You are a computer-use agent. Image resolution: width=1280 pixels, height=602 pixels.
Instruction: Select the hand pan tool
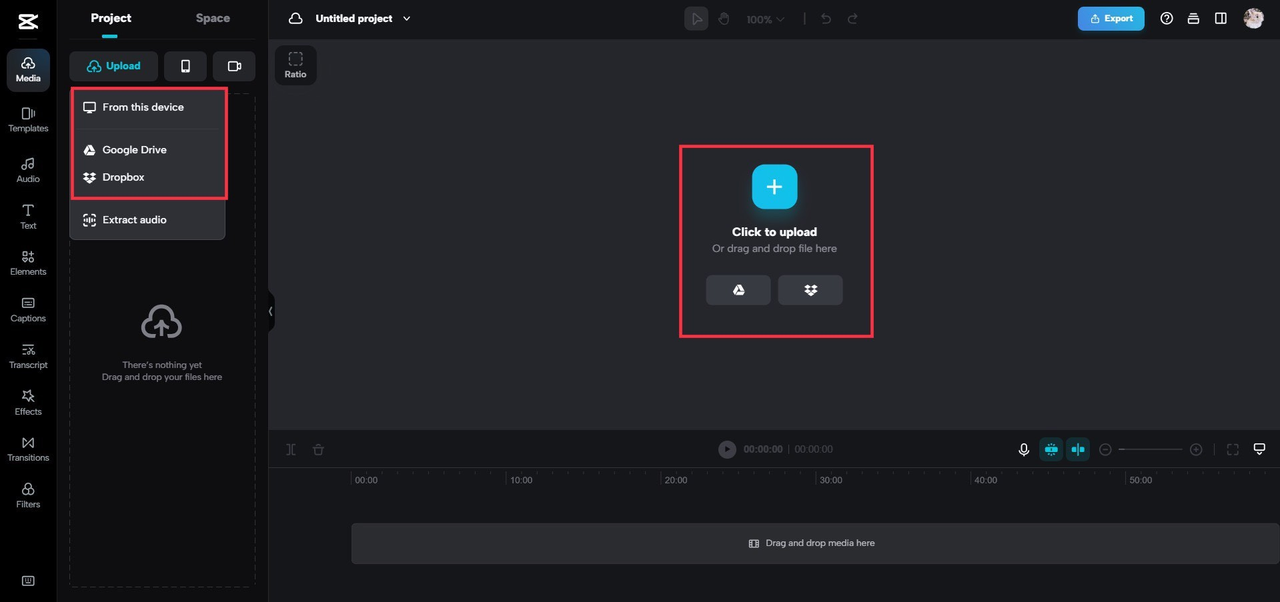click(x=724, y=19)
